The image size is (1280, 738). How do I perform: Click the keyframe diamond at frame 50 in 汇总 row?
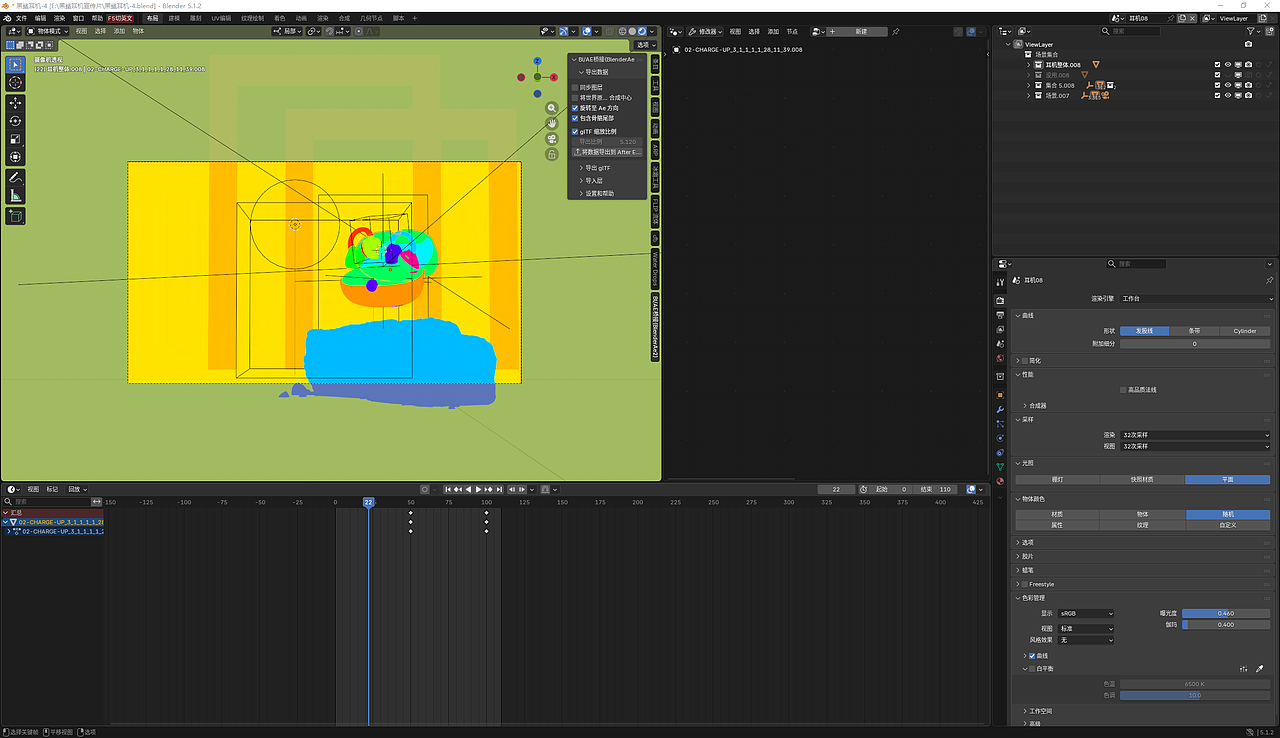(x=410, y=513)
